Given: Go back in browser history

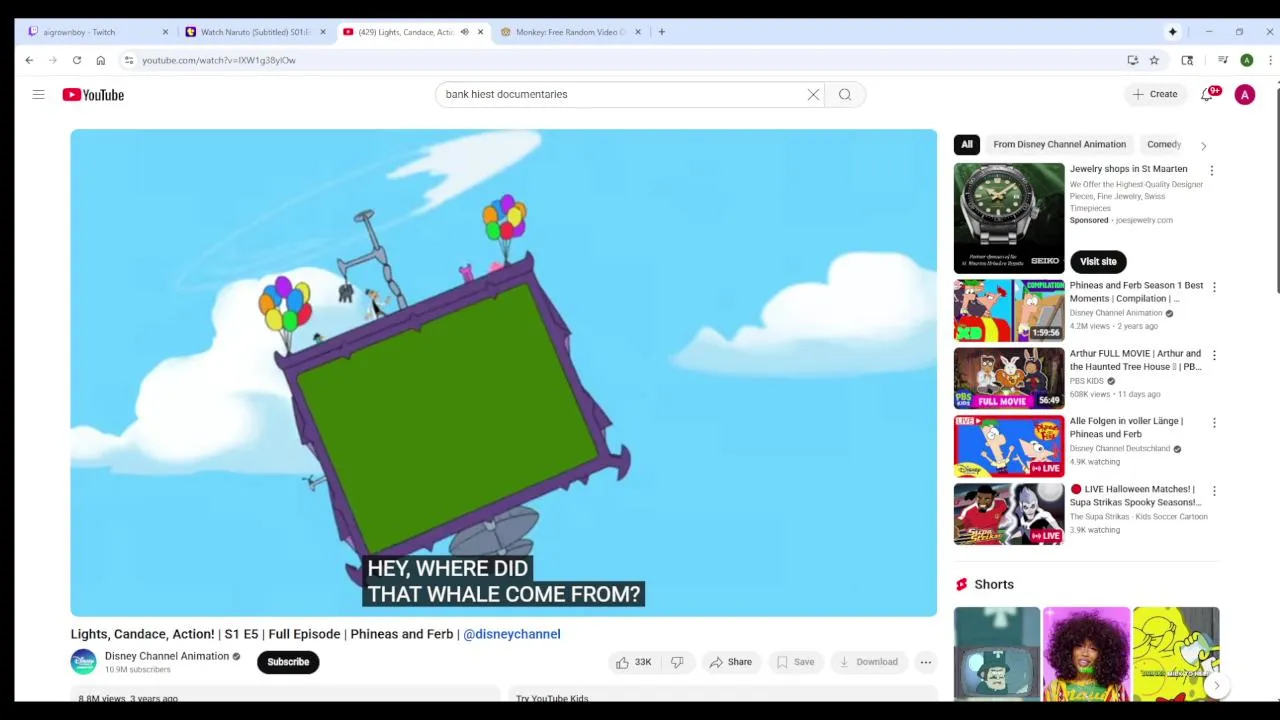Looking at the screenshot, I should pos(29,60).
